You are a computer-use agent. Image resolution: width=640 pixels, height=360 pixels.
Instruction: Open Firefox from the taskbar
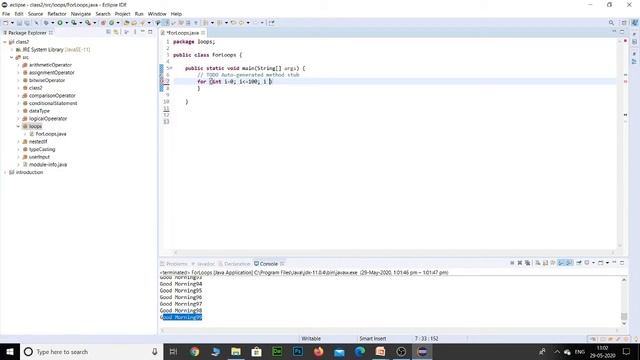(318, 351)
